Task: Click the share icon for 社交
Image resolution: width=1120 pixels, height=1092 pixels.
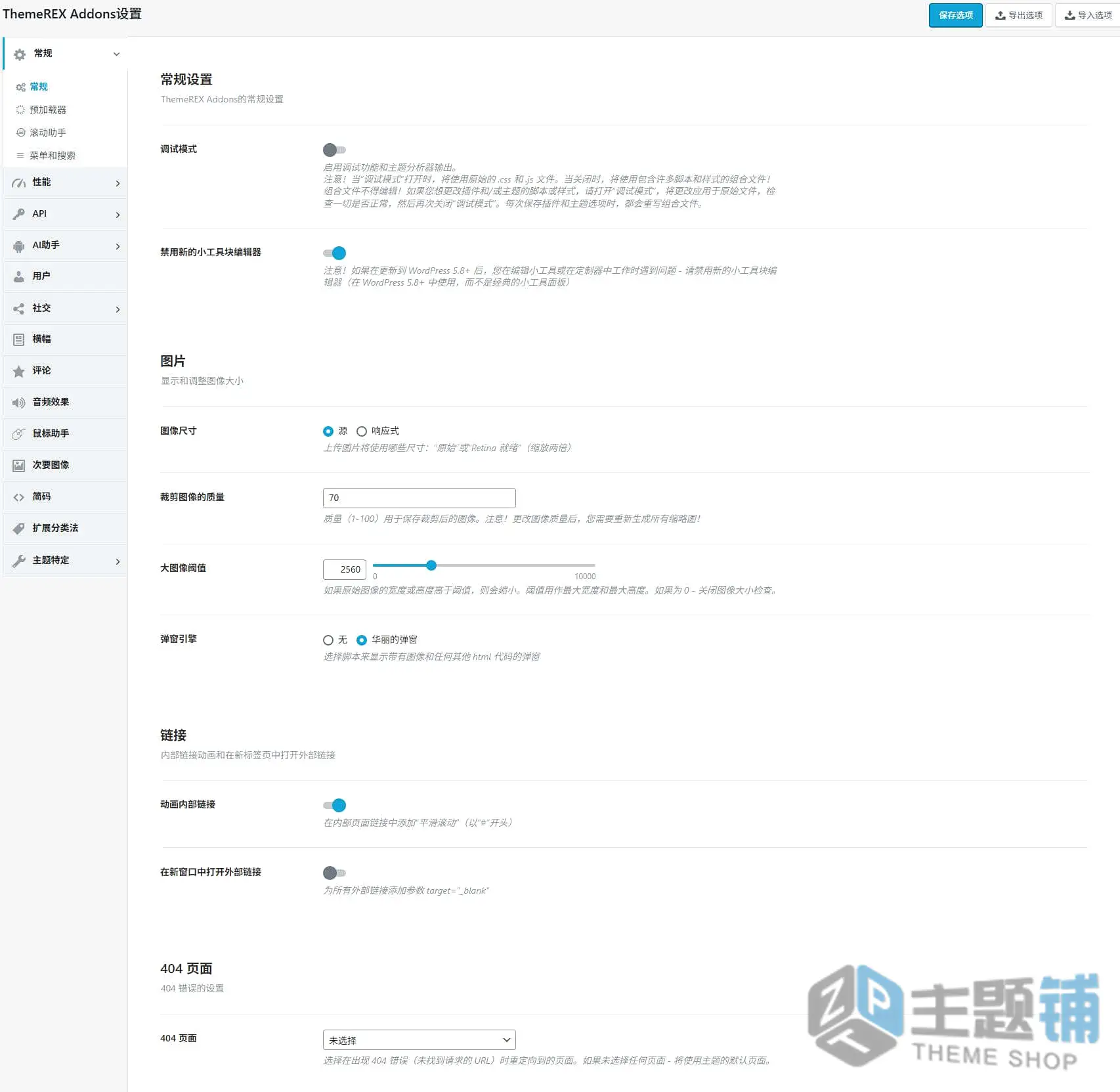Action: (19, 309)
